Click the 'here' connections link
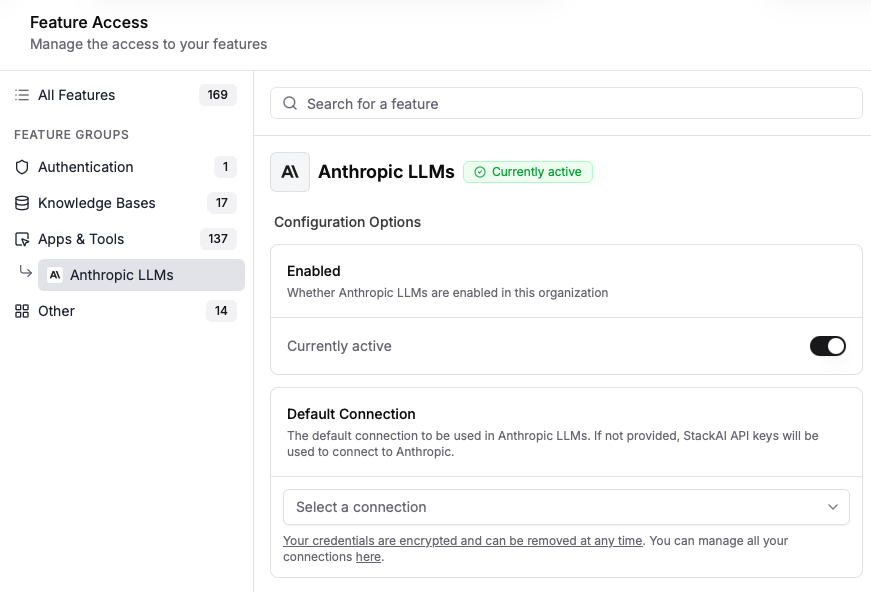 click(x=368, y=557)
